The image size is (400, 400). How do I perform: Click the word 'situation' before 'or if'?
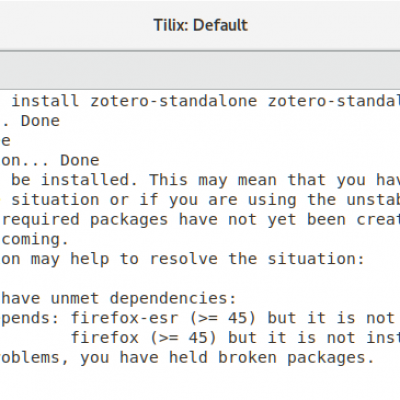pyautogui.click(x=55, y=200)
